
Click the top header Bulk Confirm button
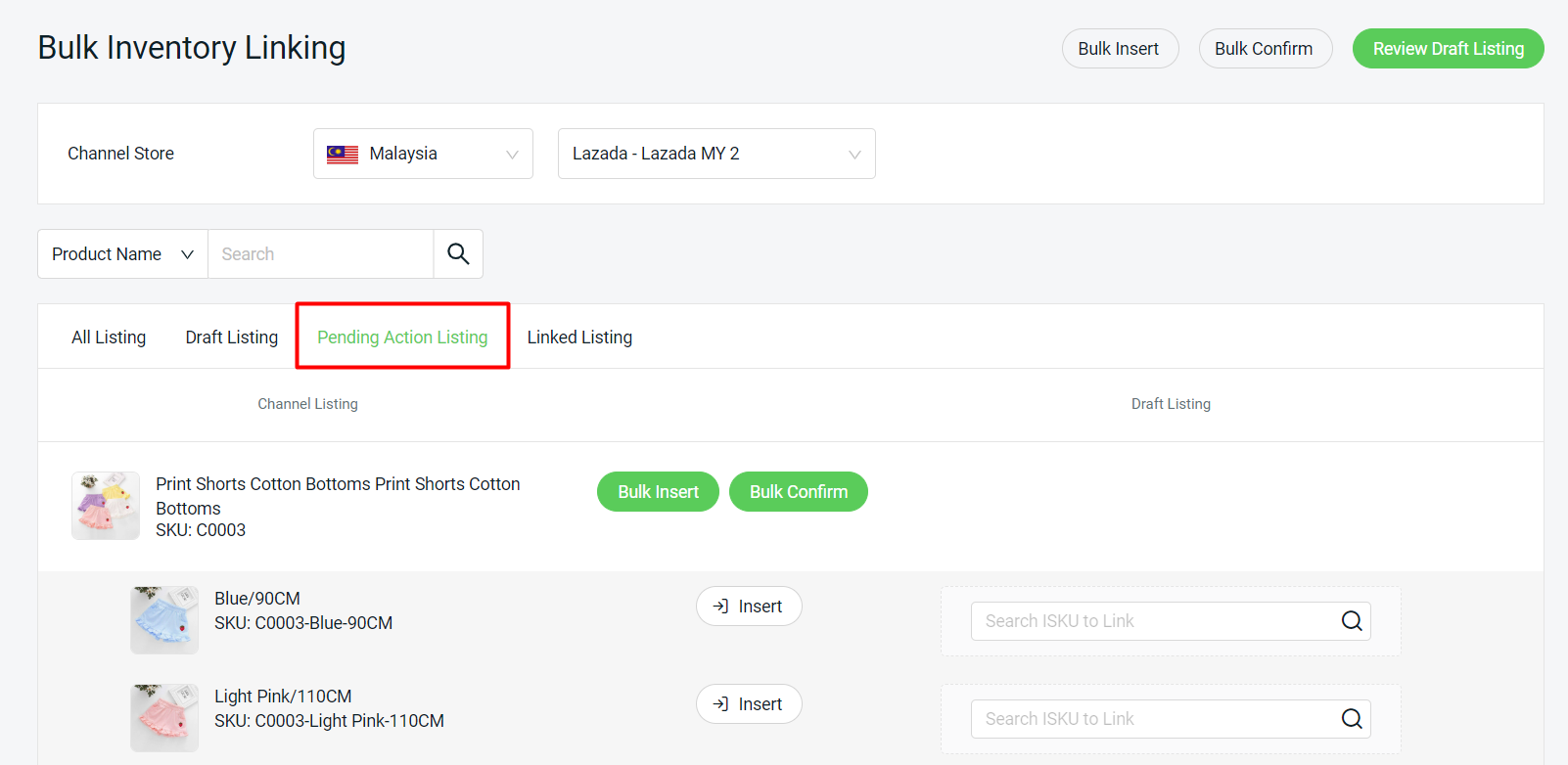point(1265,49)
